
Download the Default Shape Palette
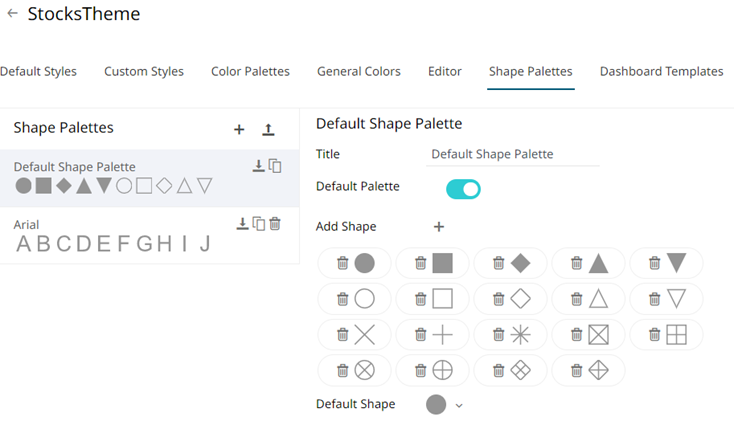(258, 166)
